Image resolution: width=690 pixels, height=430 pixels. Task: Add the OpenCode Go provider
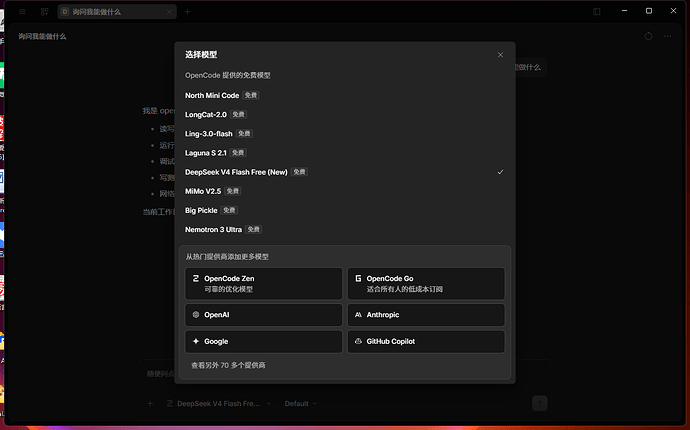(x=426, y=284)
